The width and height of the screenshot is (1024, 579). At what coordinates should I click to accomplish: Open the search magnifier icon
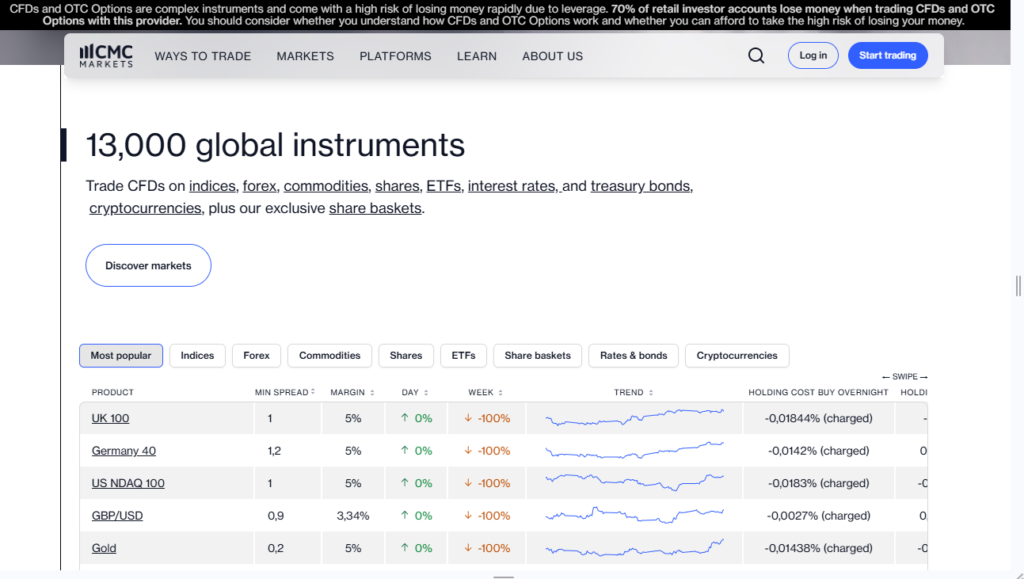(756, 55)
